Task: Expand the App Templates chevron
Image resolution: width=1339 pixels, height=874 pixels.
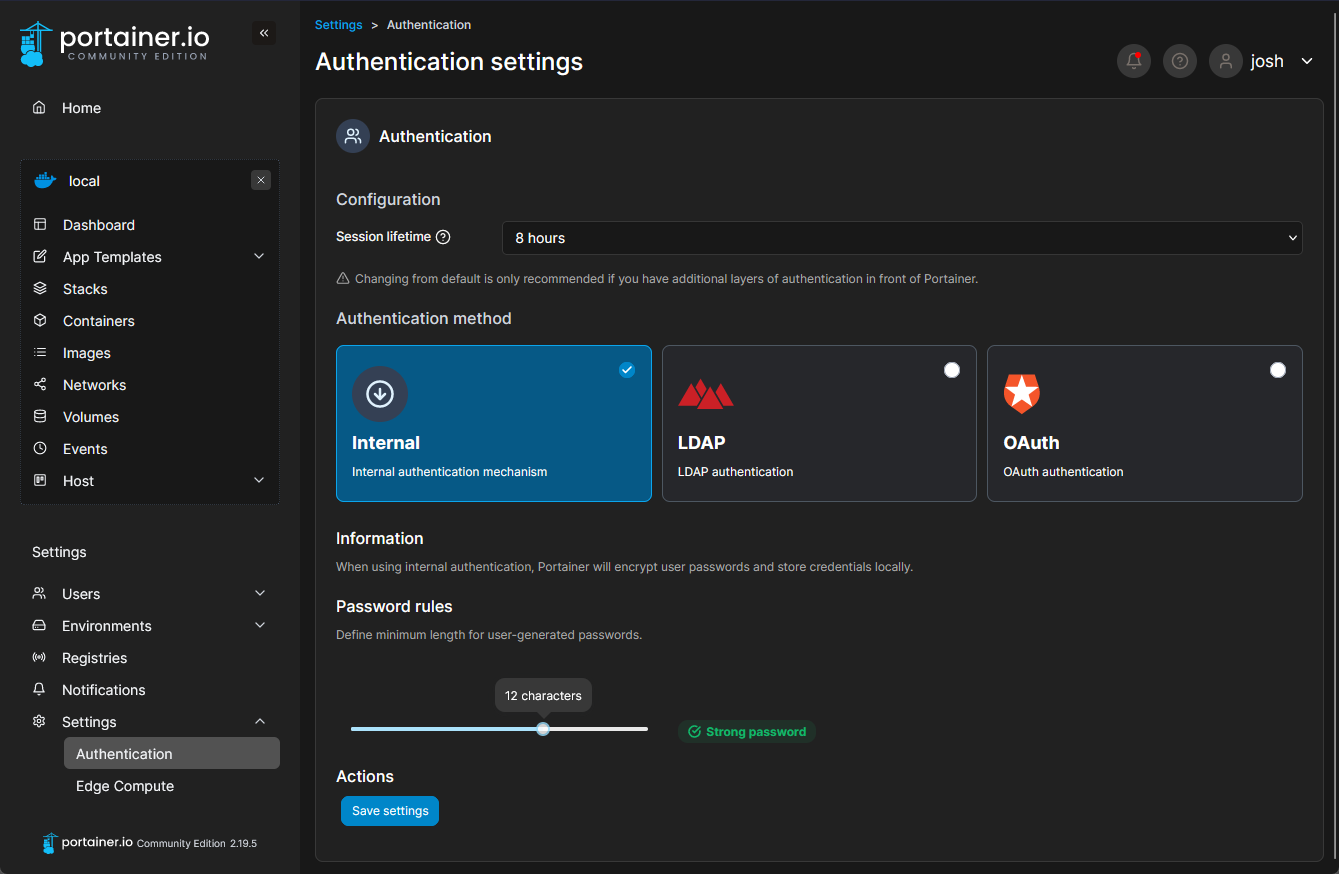Action: click(259, 257)
